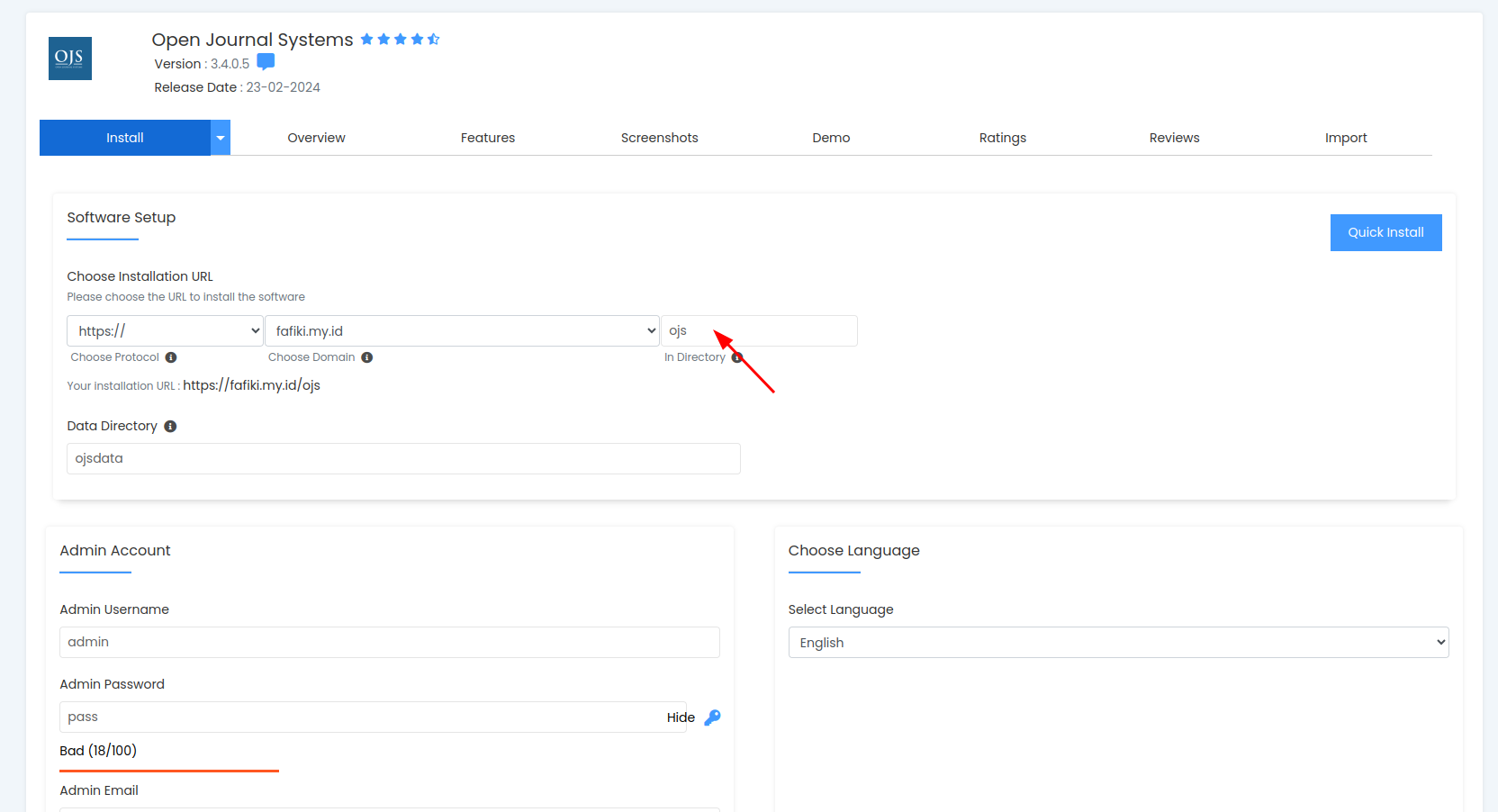Viewport: 1498px width, 812px height.
Task: Click the password strength meter bar
Action: 169,771
